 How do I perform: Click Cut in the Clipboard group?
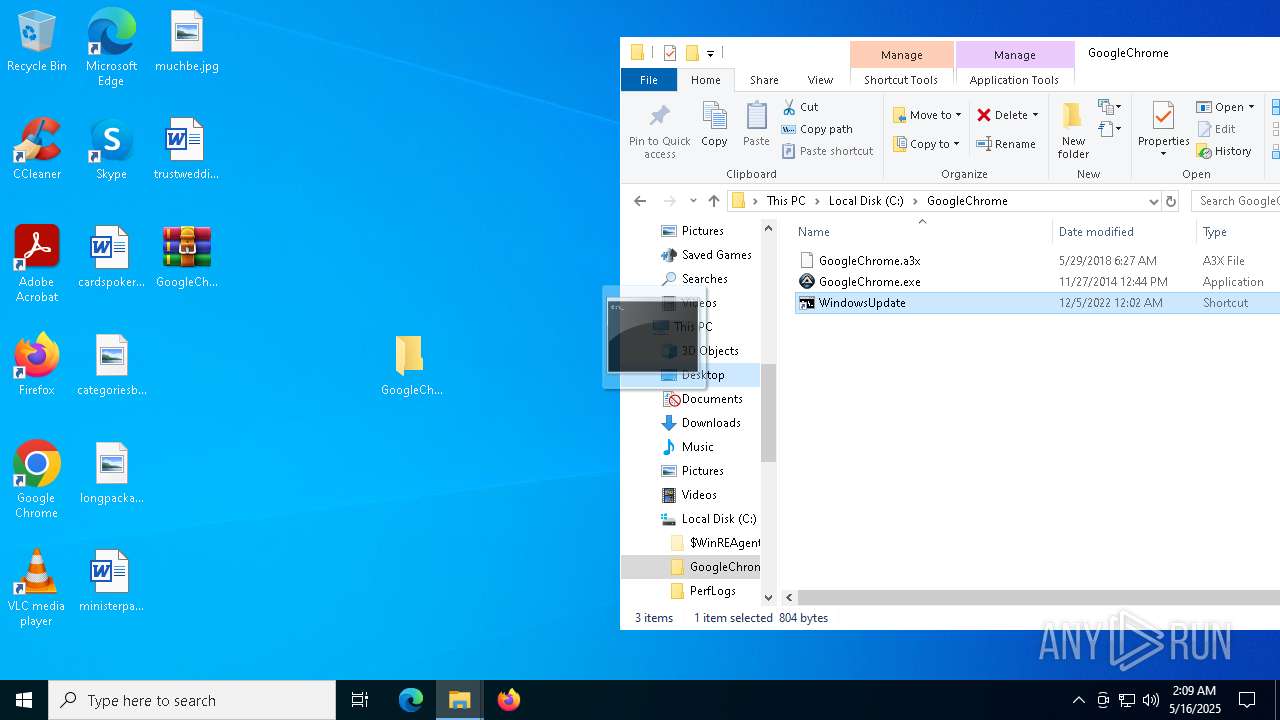point(800,107)
